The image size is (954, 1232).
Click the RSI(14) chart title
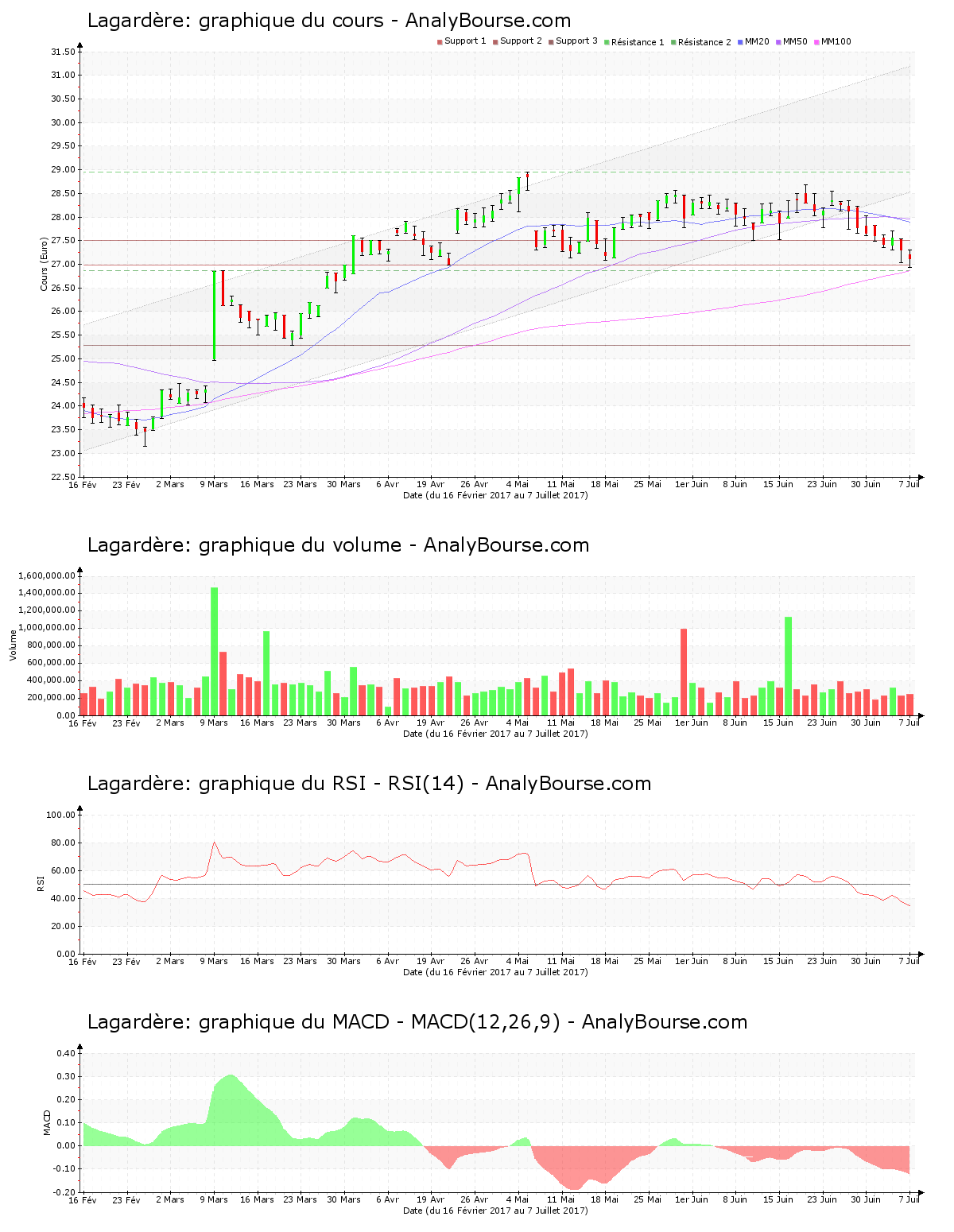369,784
